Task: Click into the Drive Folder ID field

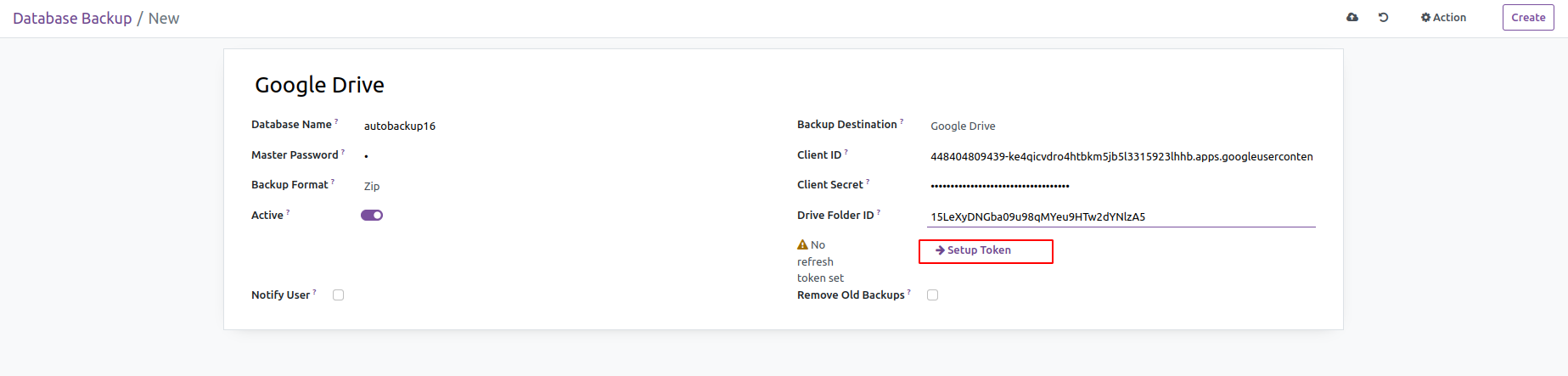Action: point(1121,216)
